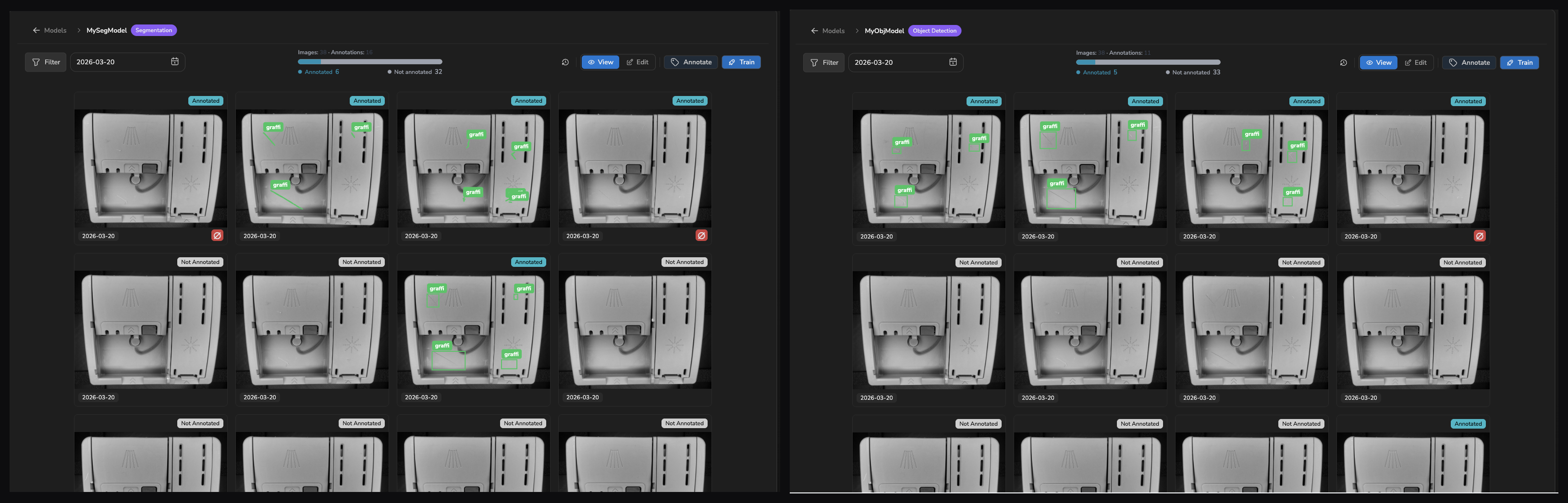
Task: Switch MyObjModel window to View mode
Action: pos(1379,63)
